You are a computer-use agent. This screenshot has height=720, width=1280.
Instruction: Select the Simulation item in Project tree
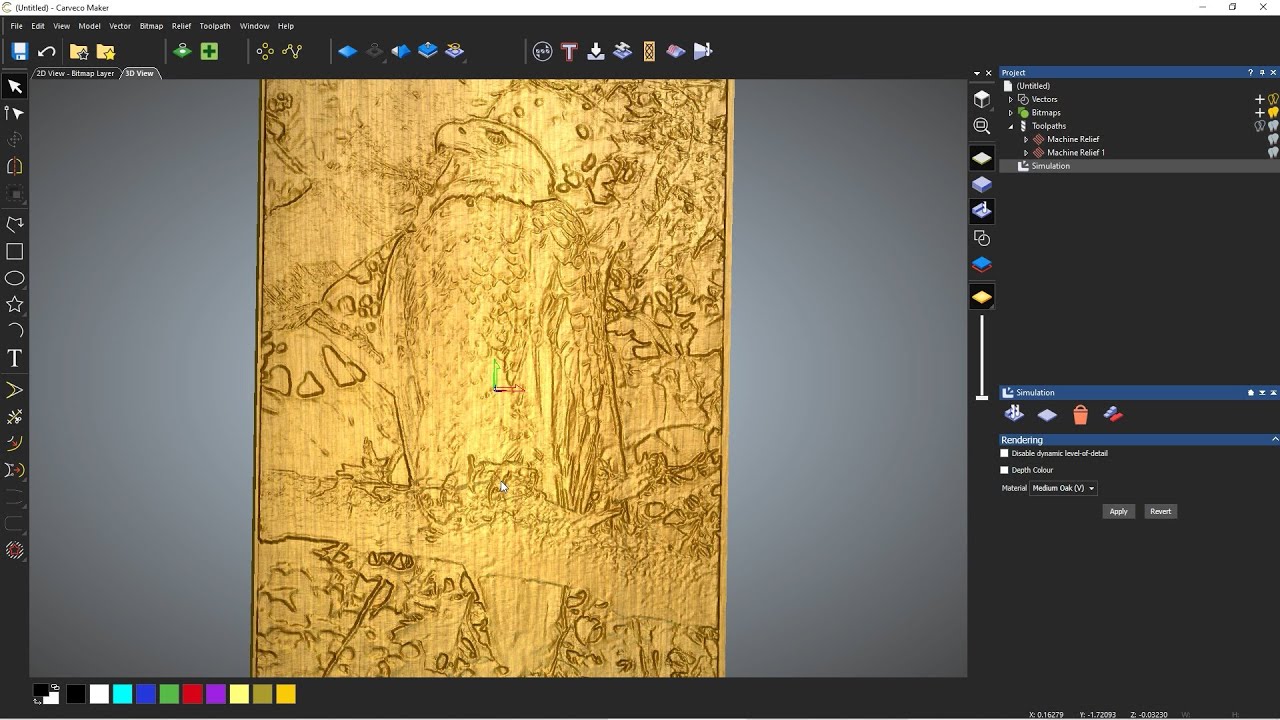pyautogui.click(x=1050, y=166)
